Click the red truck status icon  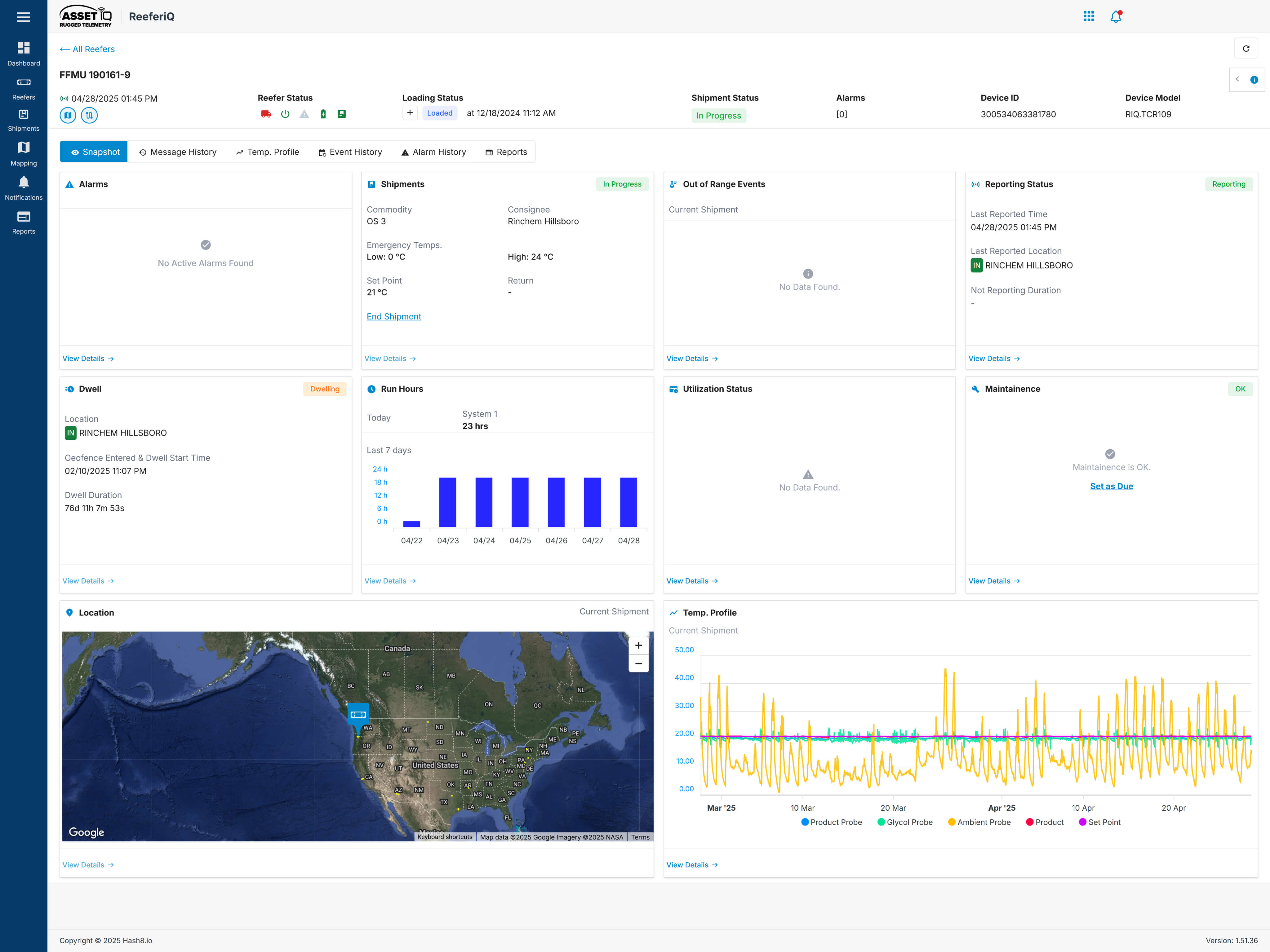(266, 114)
